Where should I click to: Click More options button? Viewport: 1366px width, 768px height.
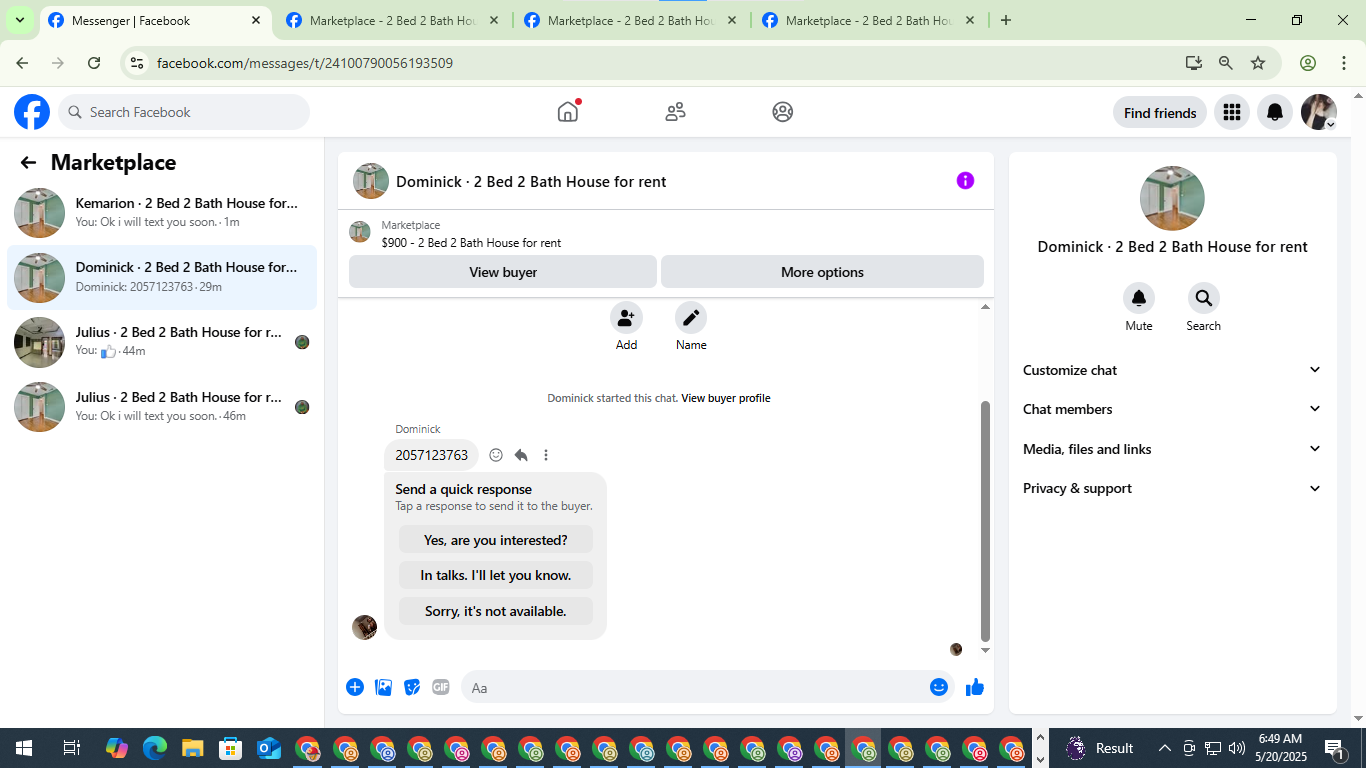(x=822, y=272)
